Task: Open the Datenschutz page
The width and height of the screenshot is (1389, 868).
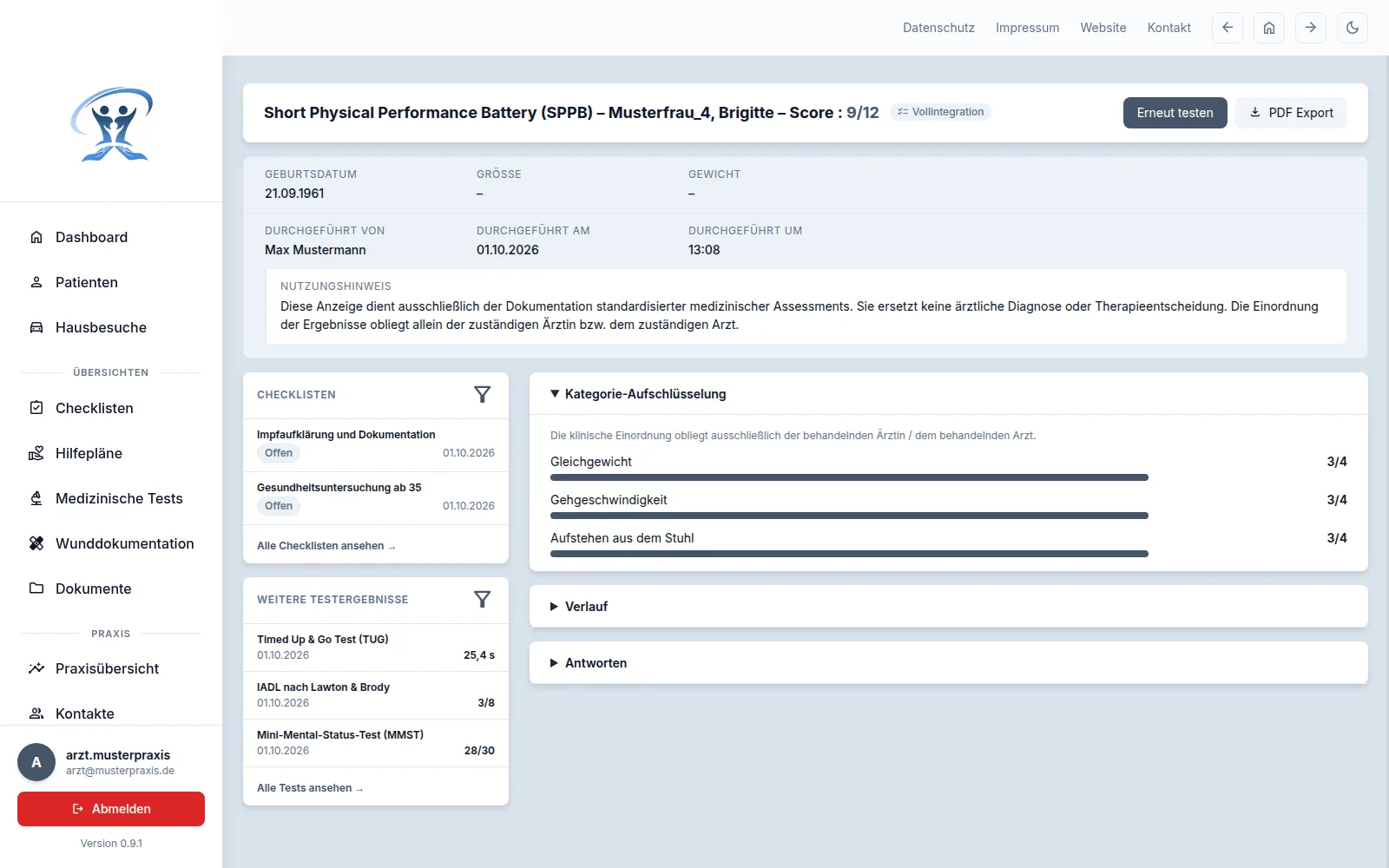Action: [938, 28]
